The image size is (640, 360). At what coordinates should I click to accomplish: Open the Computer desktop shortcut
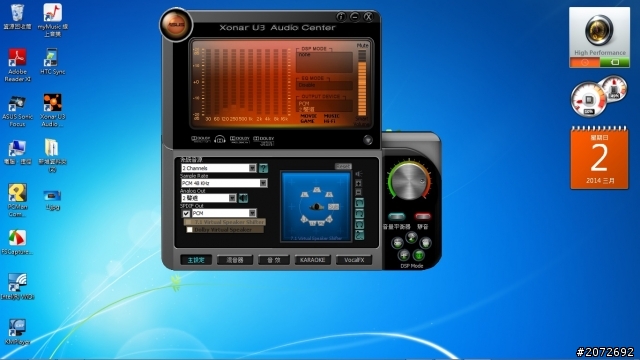coord(17,152)
